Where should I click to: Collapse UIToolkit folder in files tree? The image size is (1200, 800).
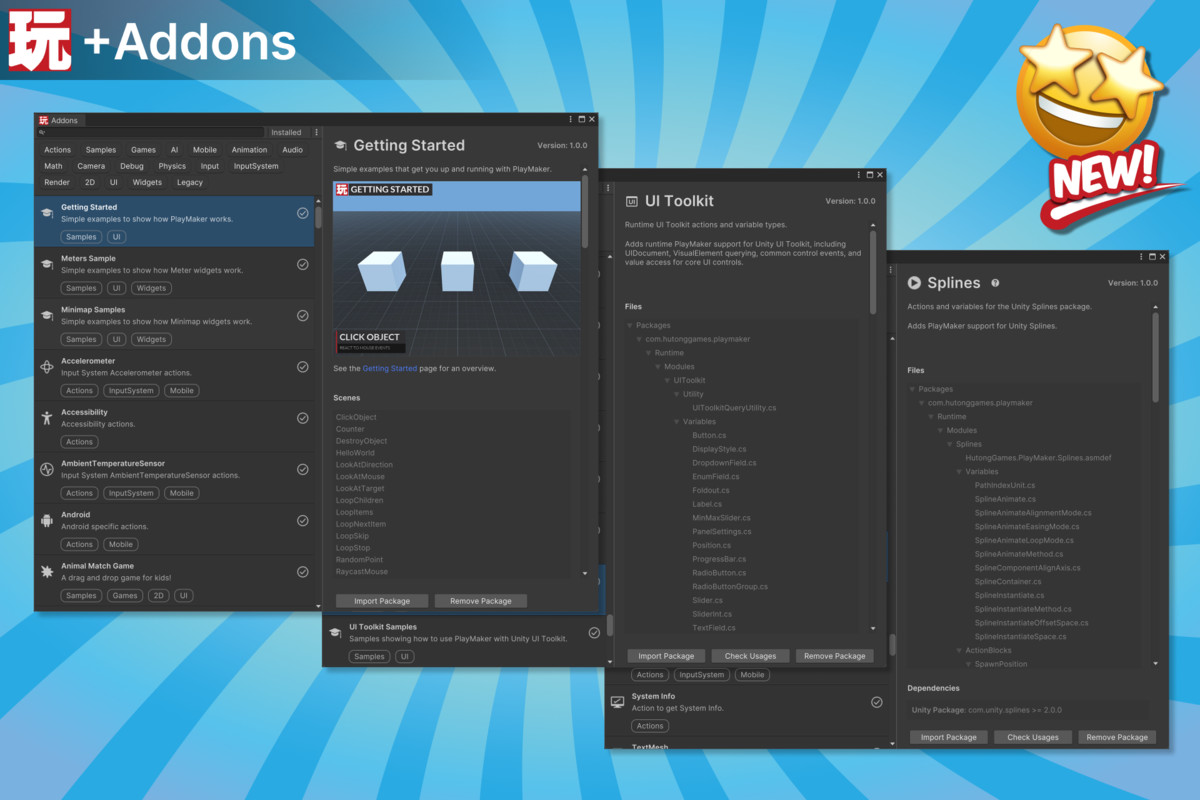668,380
